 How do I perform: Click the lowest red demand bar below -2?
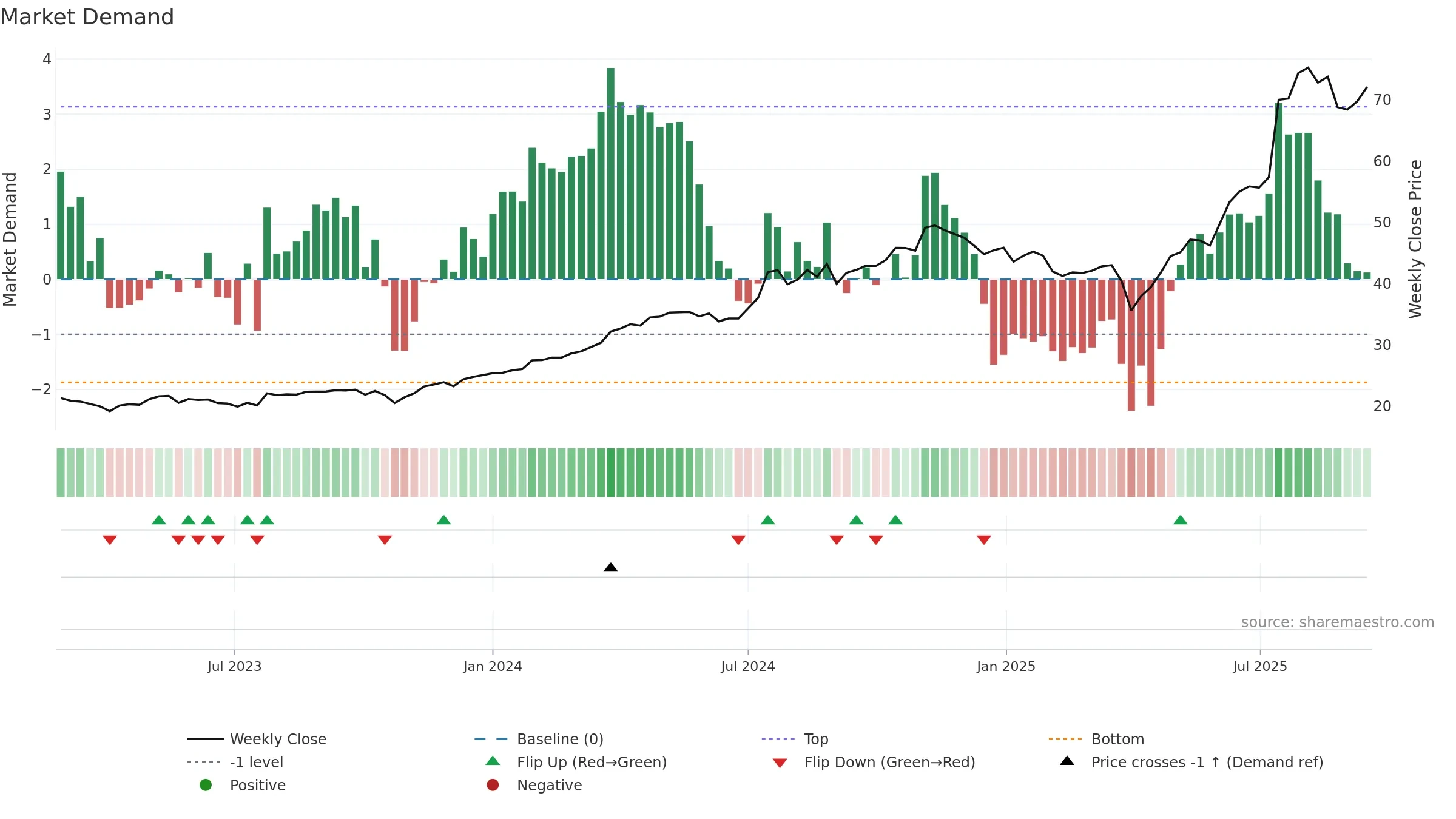[1131, 345]
